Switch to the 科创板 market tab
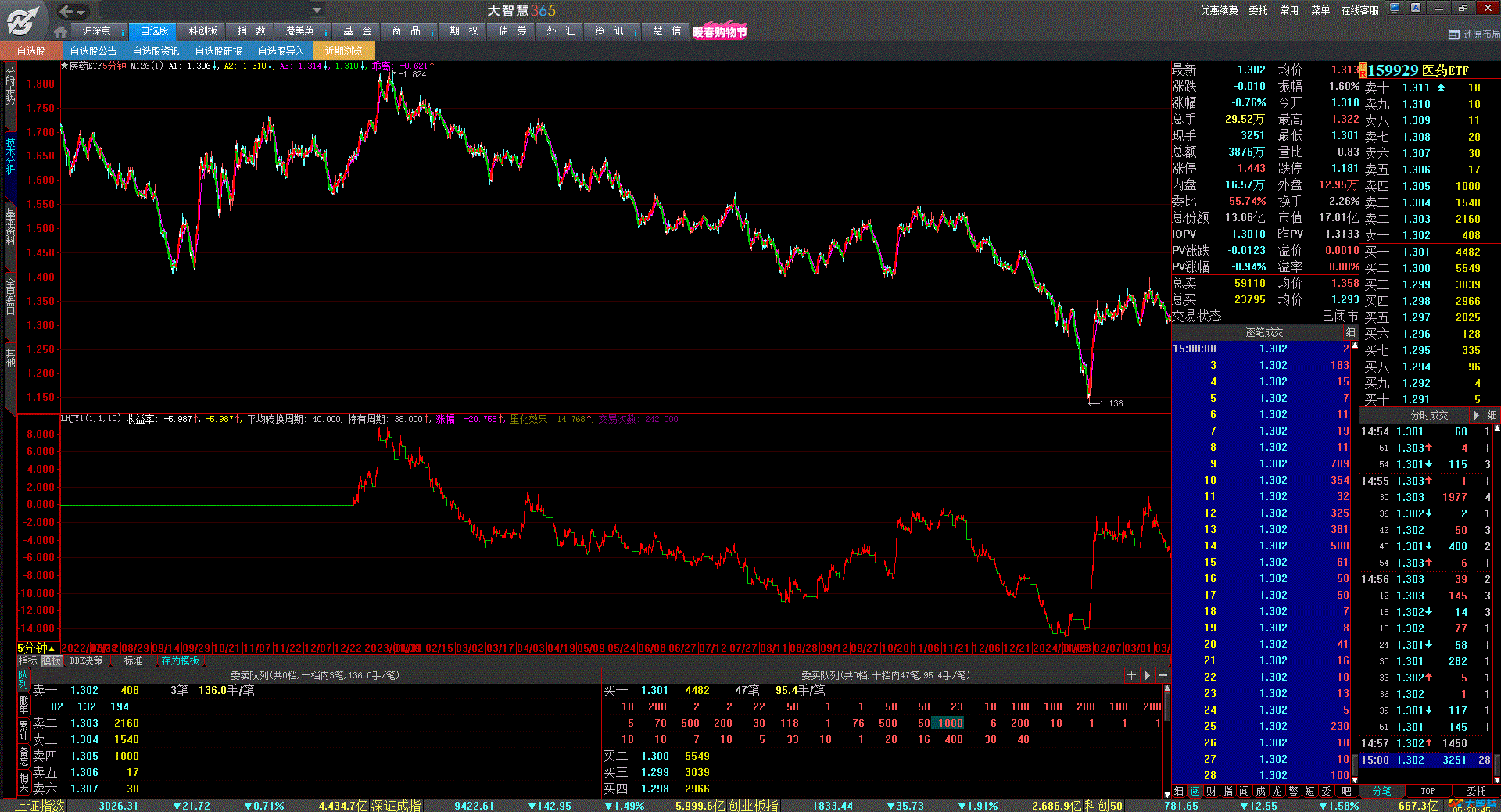Image resolution: width=1501 pixels, height=812 pixels. click(202, 31)
